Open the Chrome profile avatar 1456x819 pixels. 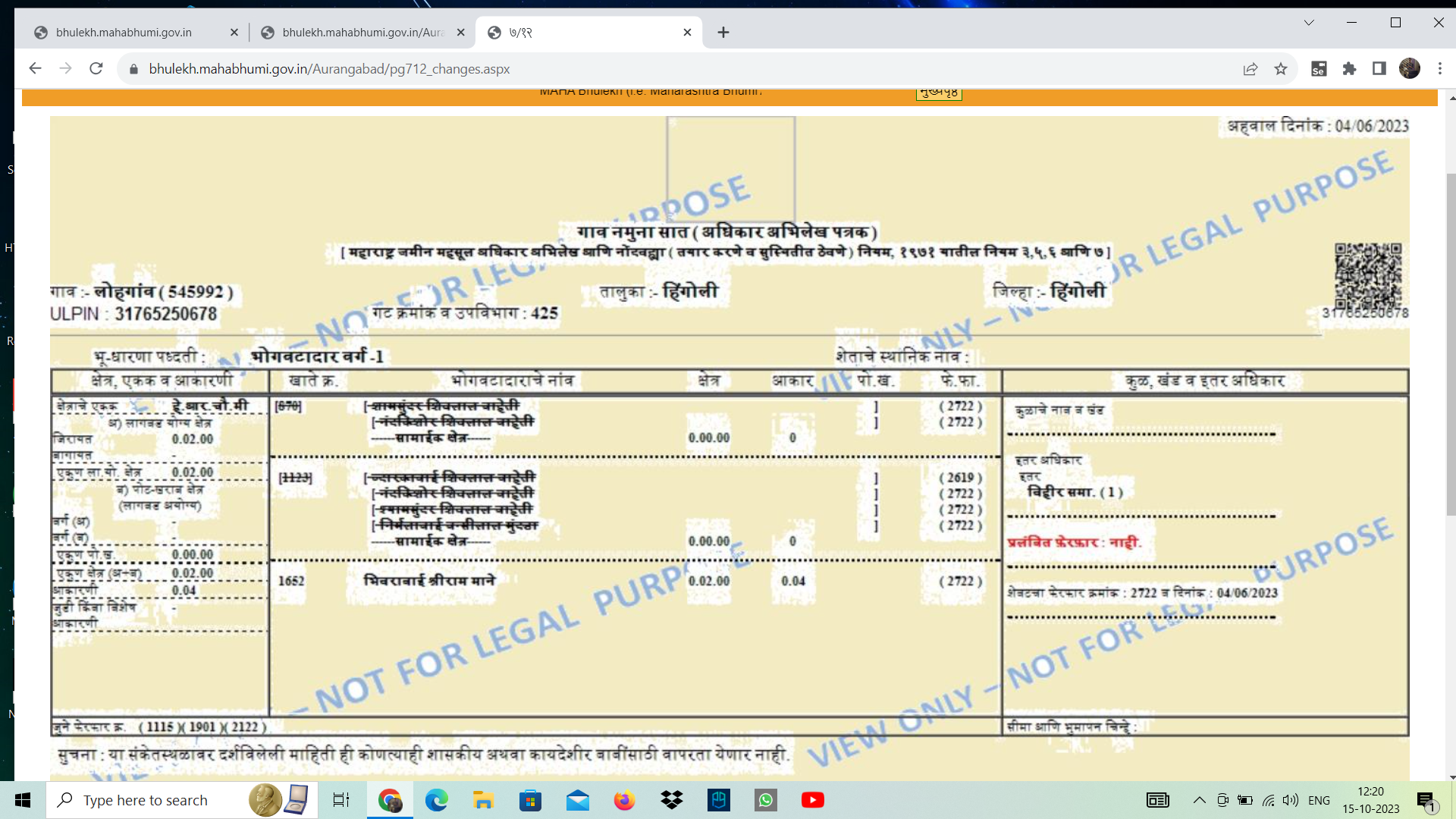click(x=1409, y=68)
